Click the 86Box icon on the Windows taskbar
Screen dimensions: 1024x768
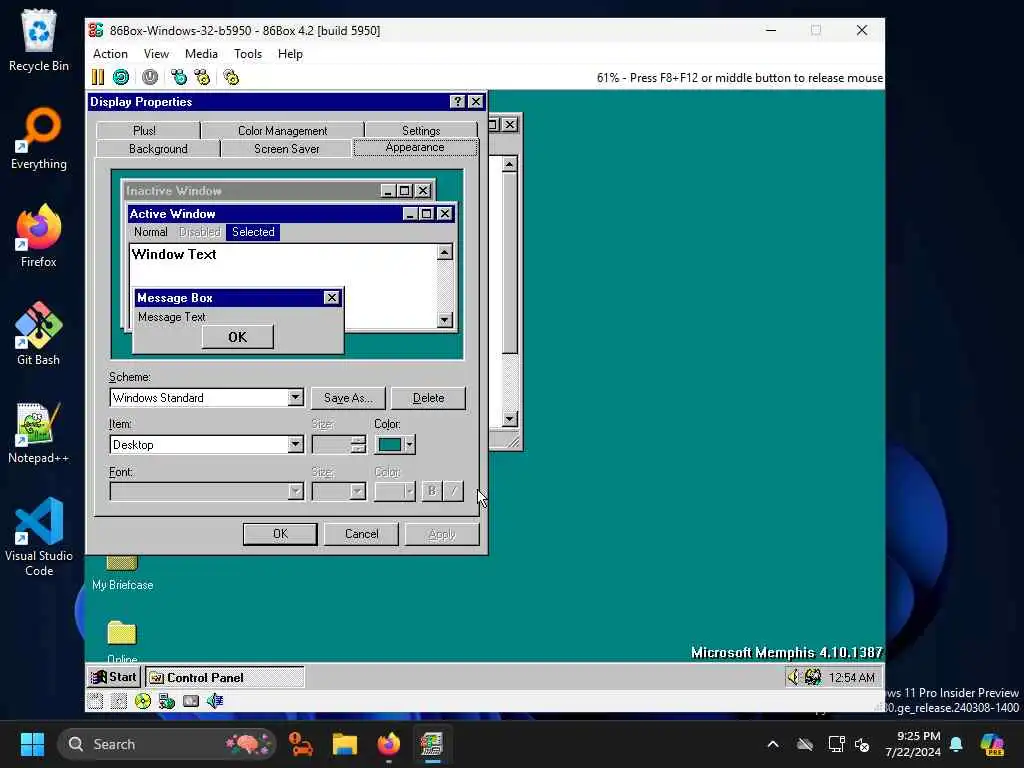pos(432,744)
